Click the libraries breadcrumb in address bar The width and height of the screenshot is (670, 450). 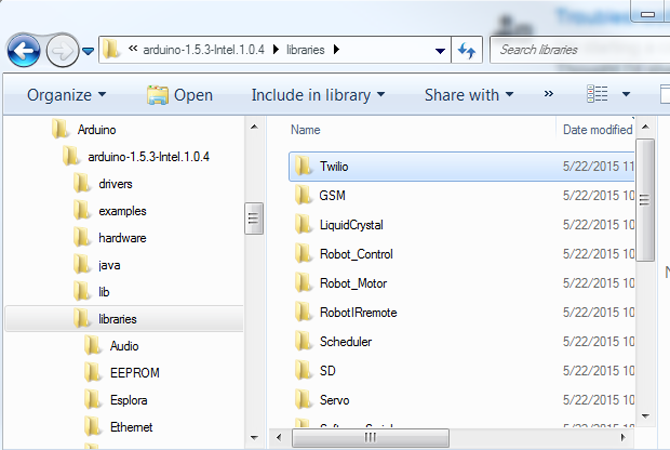tap(305, 50)
